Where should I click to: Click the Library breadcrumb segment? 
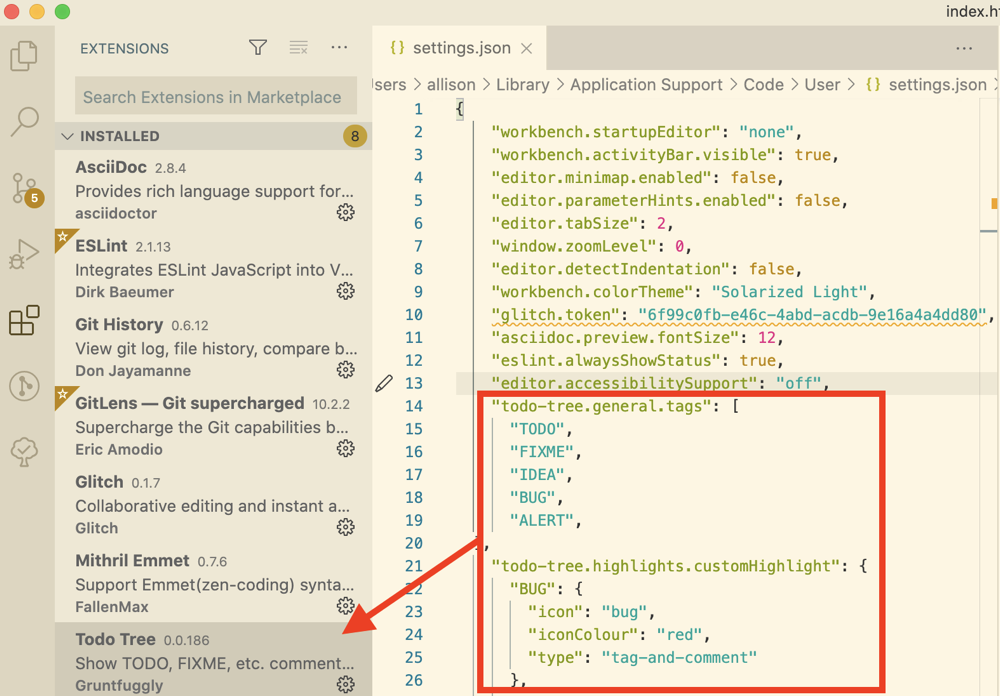(x=522, y=85)
